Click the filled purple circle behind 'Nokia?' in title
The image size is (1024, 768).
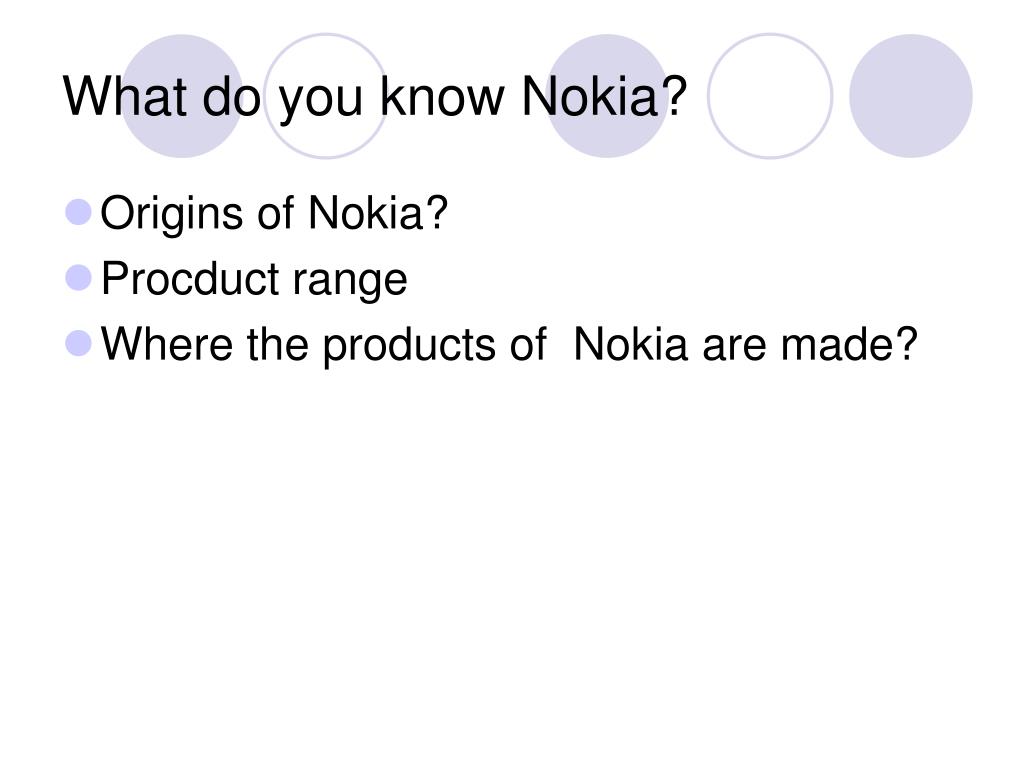[x=607, y=96]
